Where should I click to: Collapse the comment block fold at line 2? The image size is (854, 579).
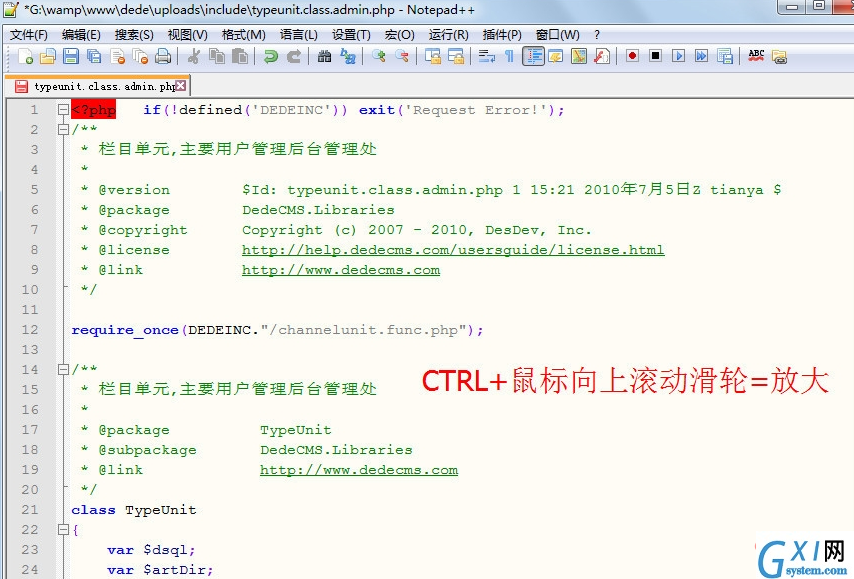click(x=63, y=130)
